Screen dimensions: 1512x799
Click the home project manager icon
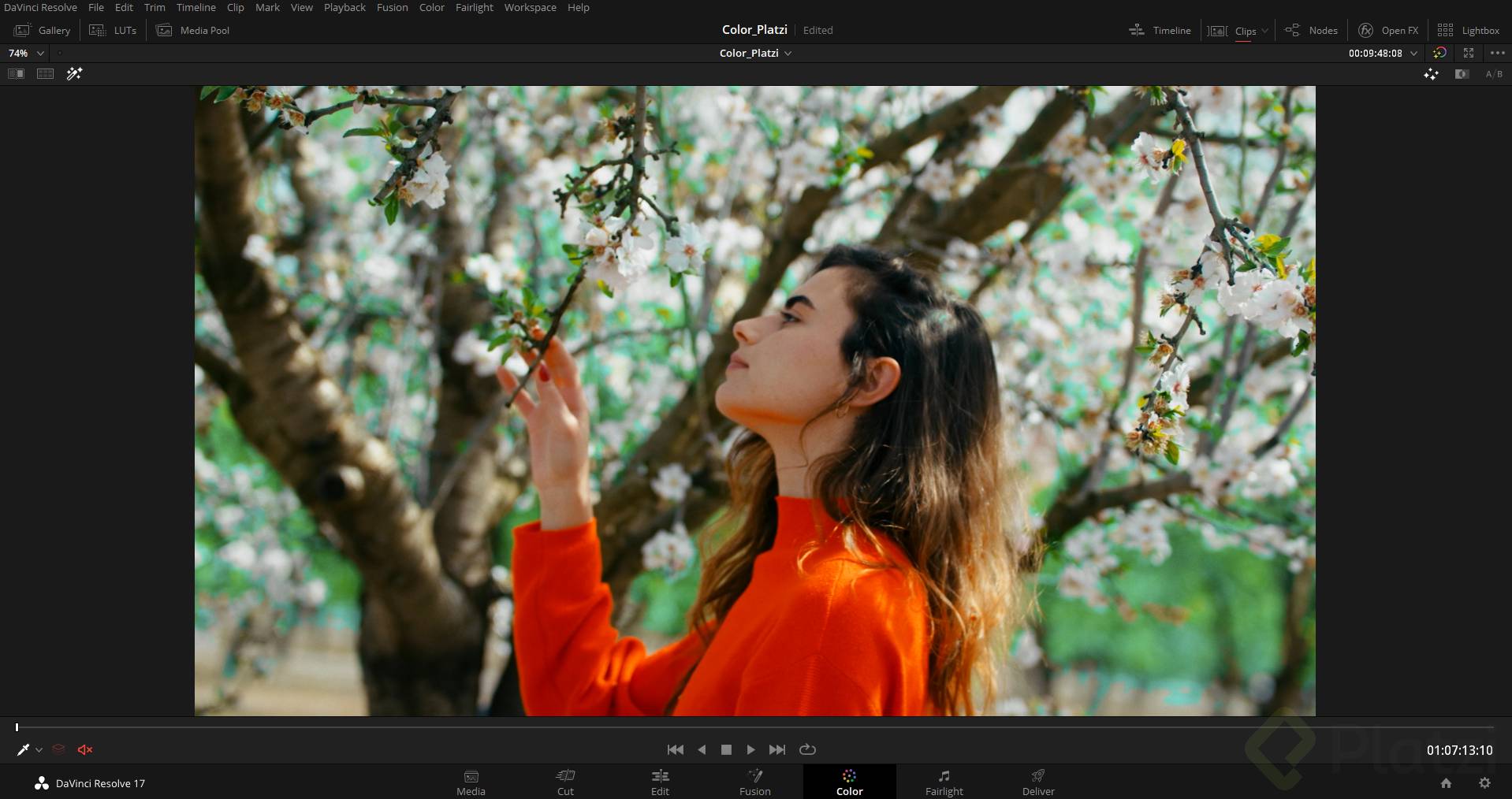click(1446, 782)
